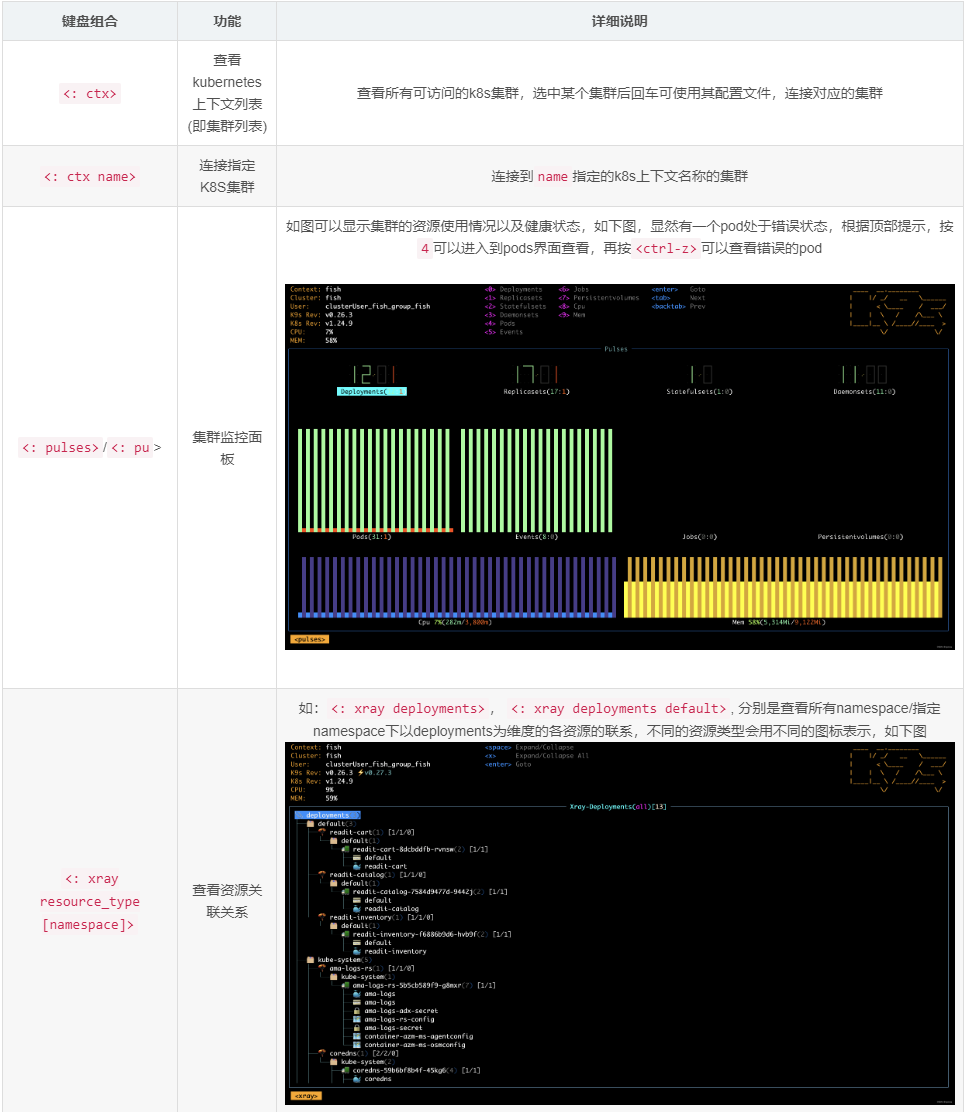Image resolution: width=965 pixels, height=1112 pixels.
Task: Click the <x> Expand/Collapse All hint
Action: point(537,756)
